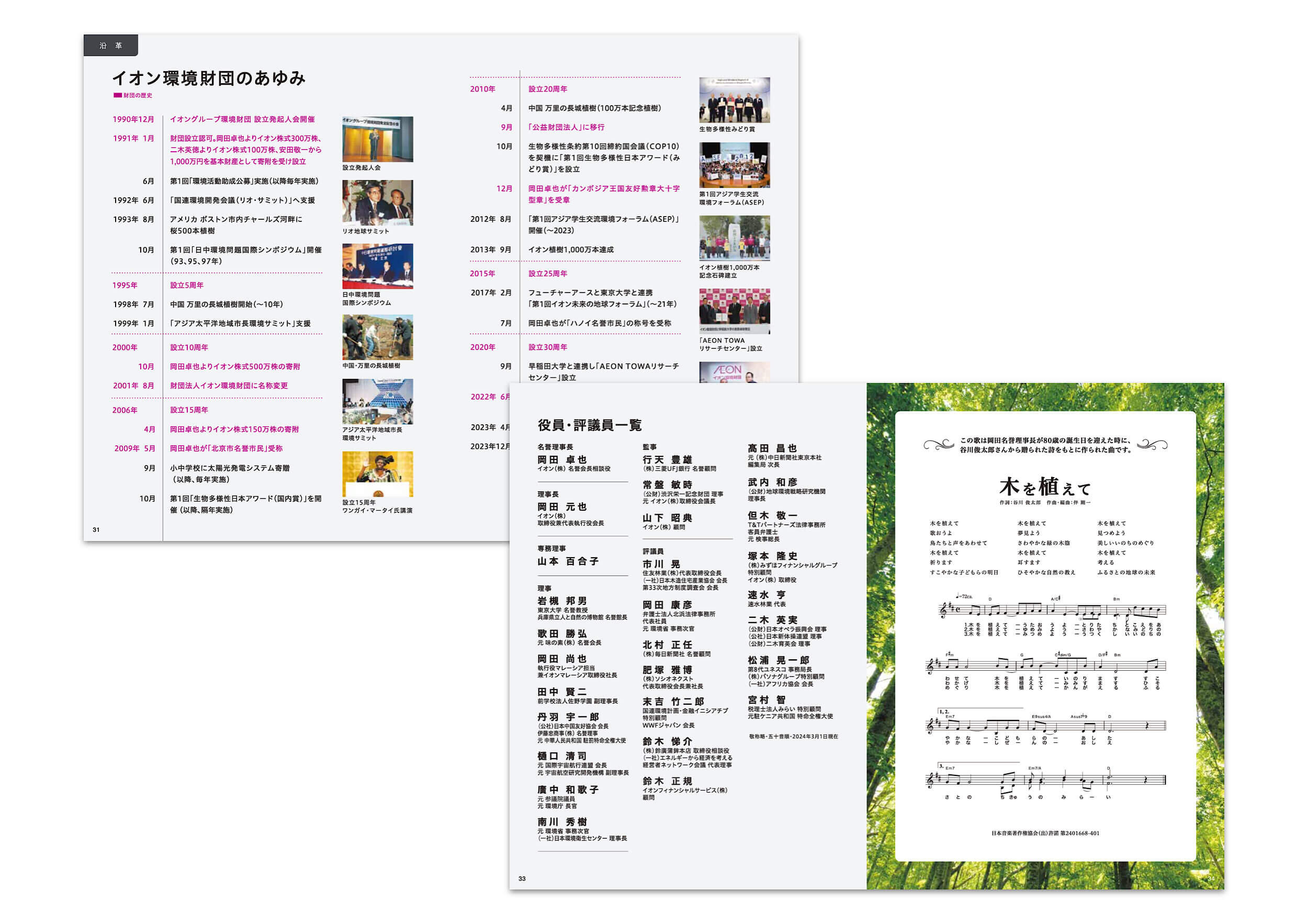
Task: Open the ワンガイ・マータイ氏講演 photo
Action: pyautogui.click(x=378, y=474)
